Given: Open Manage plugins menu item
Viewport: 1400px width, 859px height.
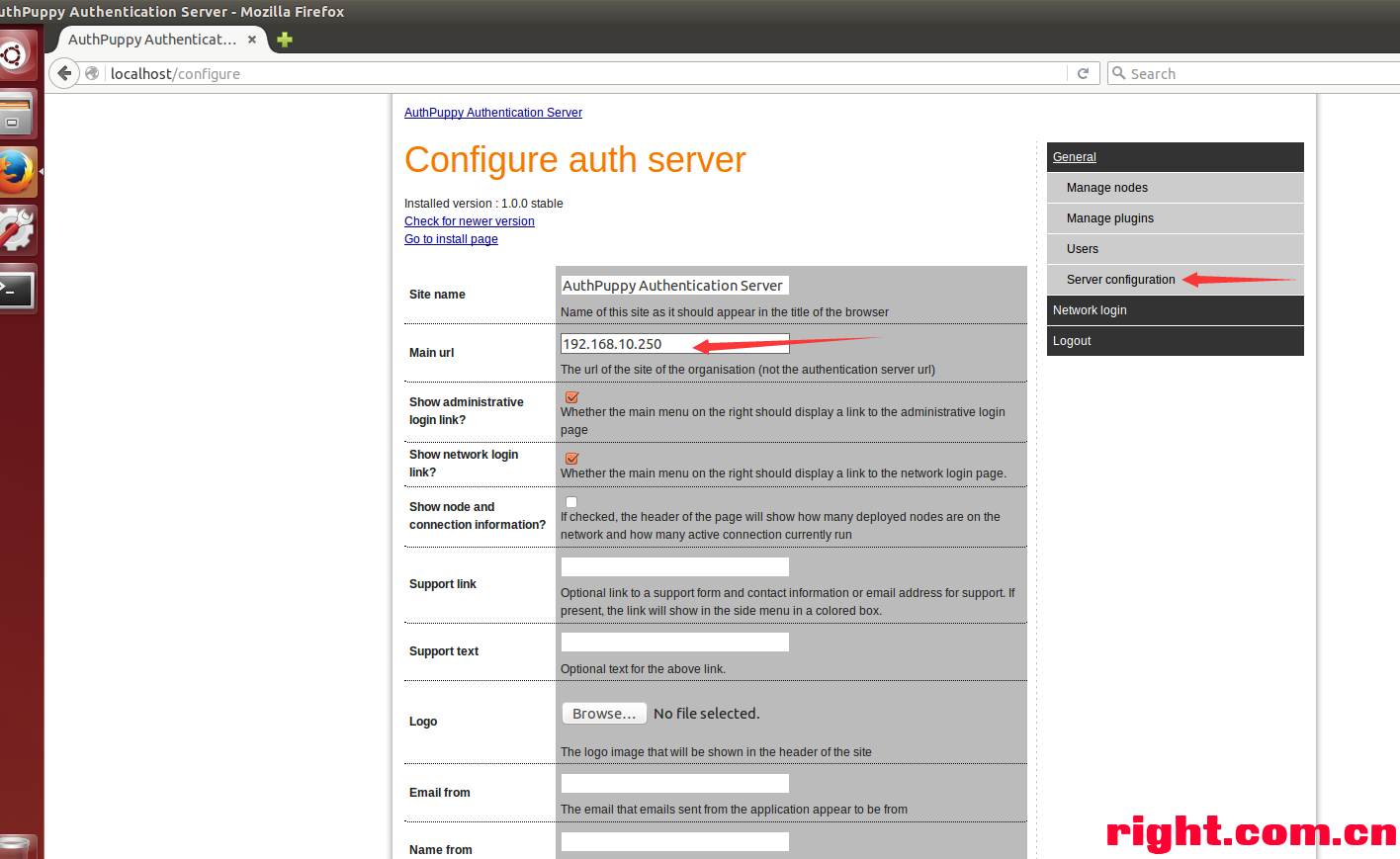Looking at the screenshot, I should (x=1175, y=218).
